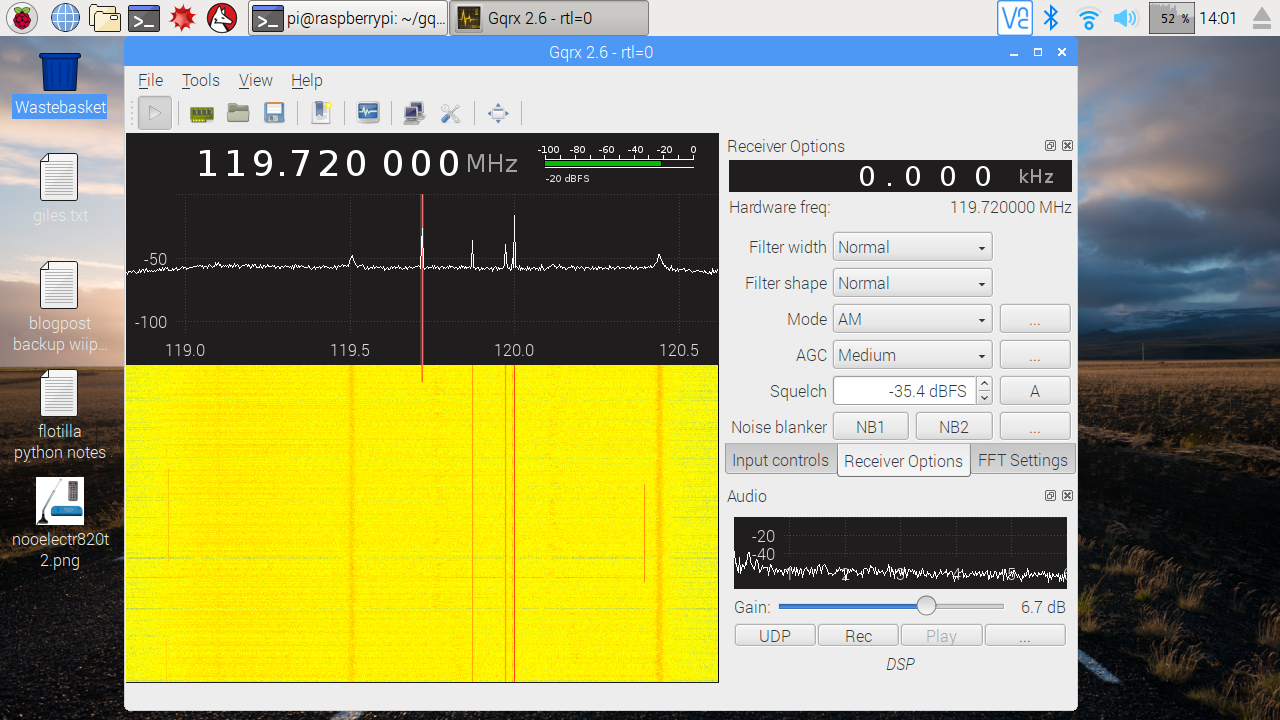Open remote control via networked computers icon

[414, 113]
